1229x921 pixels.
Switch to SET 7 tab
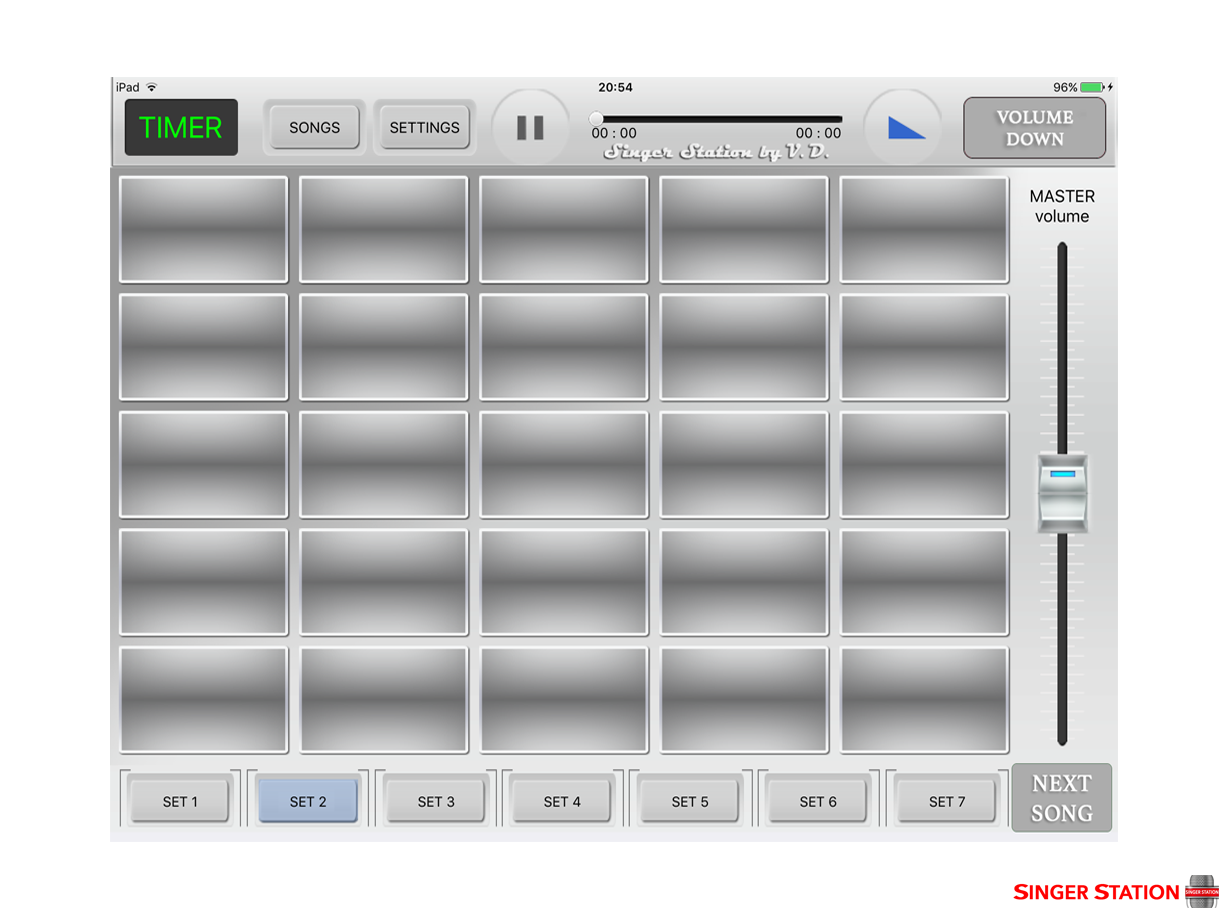tap(947, 801)
